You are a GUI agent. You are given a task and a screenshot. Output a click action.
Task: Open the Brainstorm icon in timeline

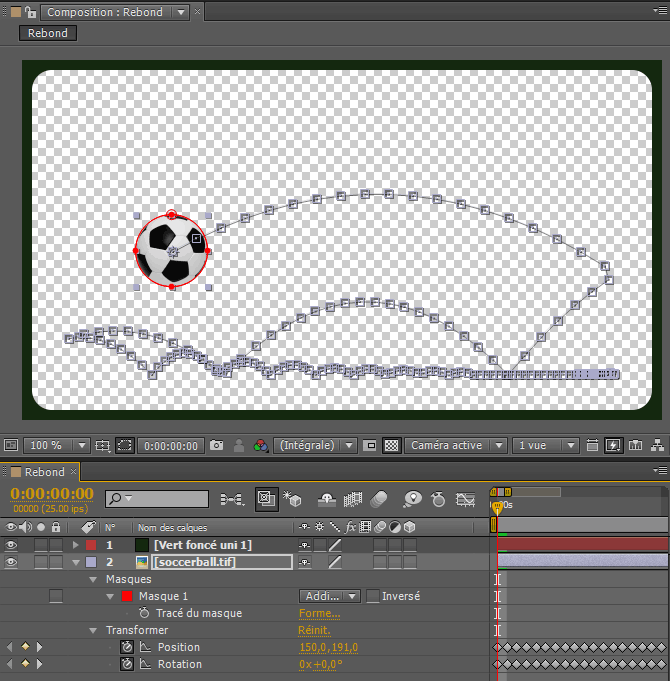412,499
